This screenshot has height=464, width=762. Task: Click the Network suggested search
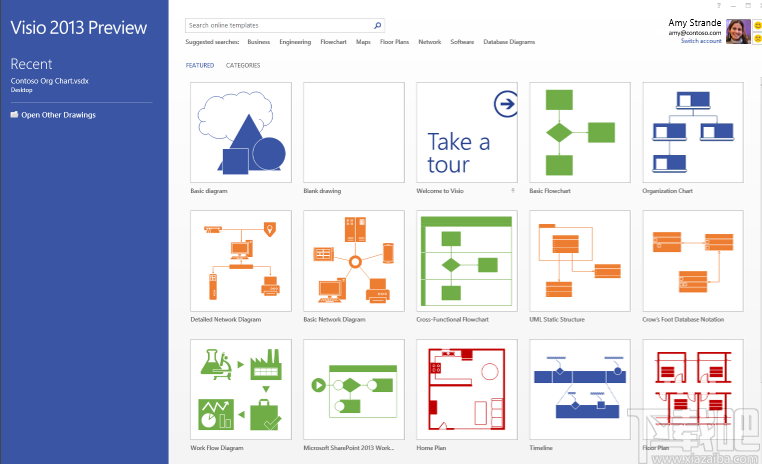click(x=430, y=42)
